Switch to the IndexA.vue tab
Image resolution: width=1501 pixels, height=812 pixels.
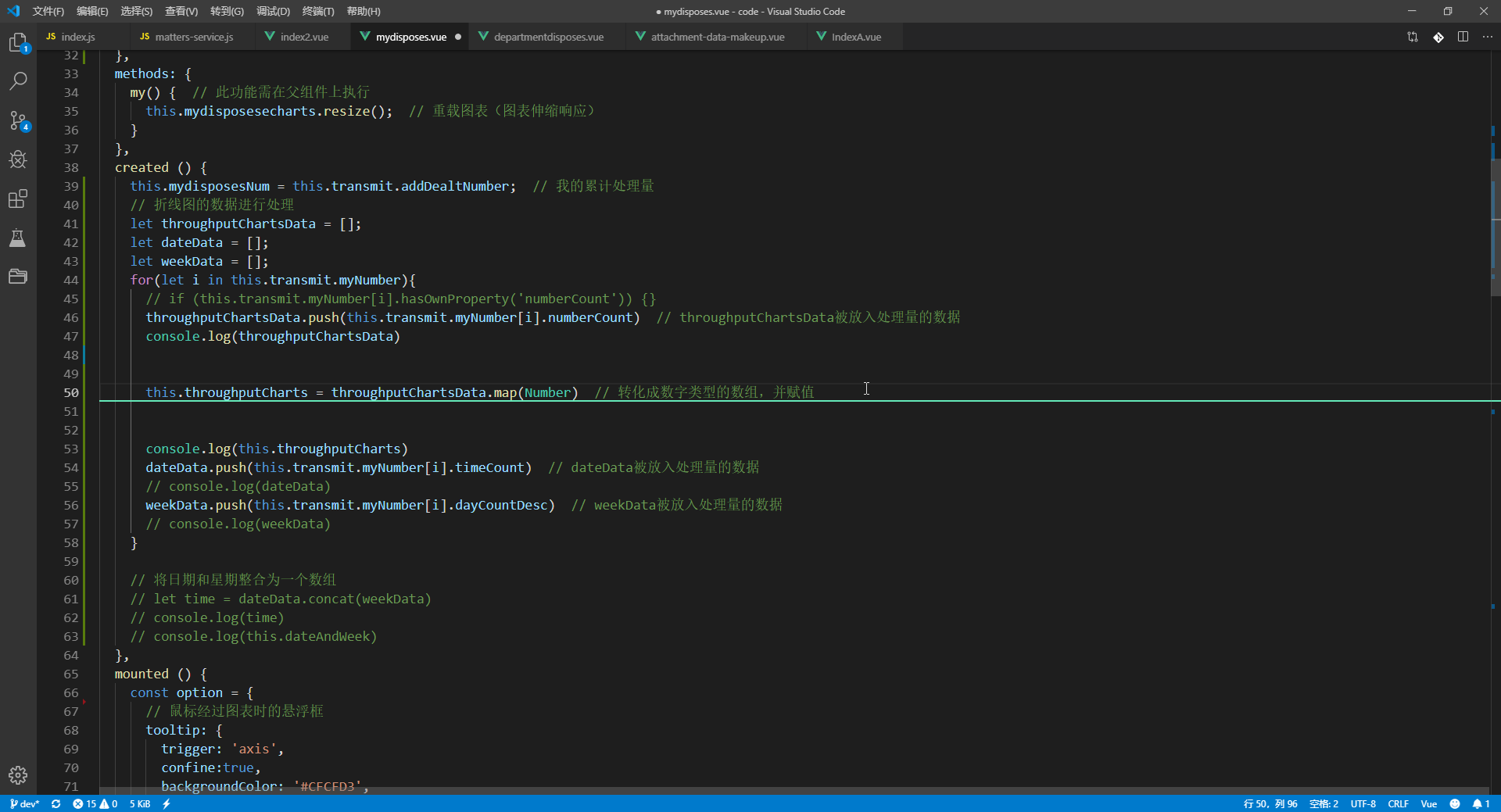(856, 37)
